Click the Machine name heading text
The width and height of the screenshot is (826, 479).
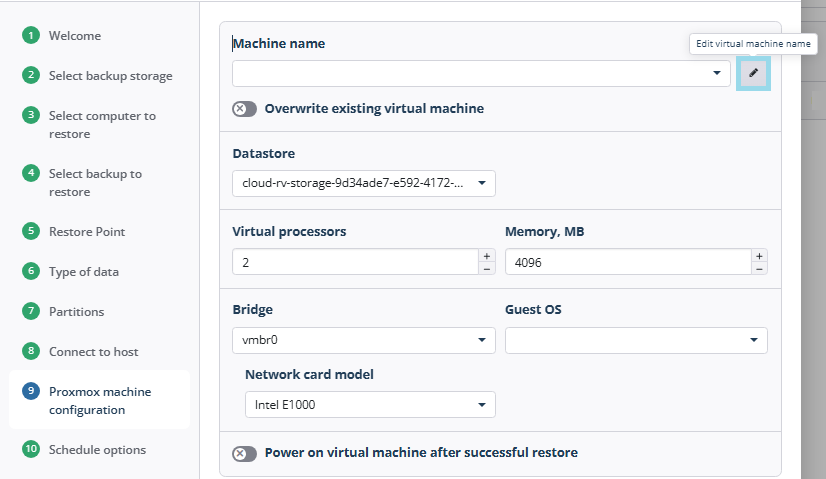point(279,44)
